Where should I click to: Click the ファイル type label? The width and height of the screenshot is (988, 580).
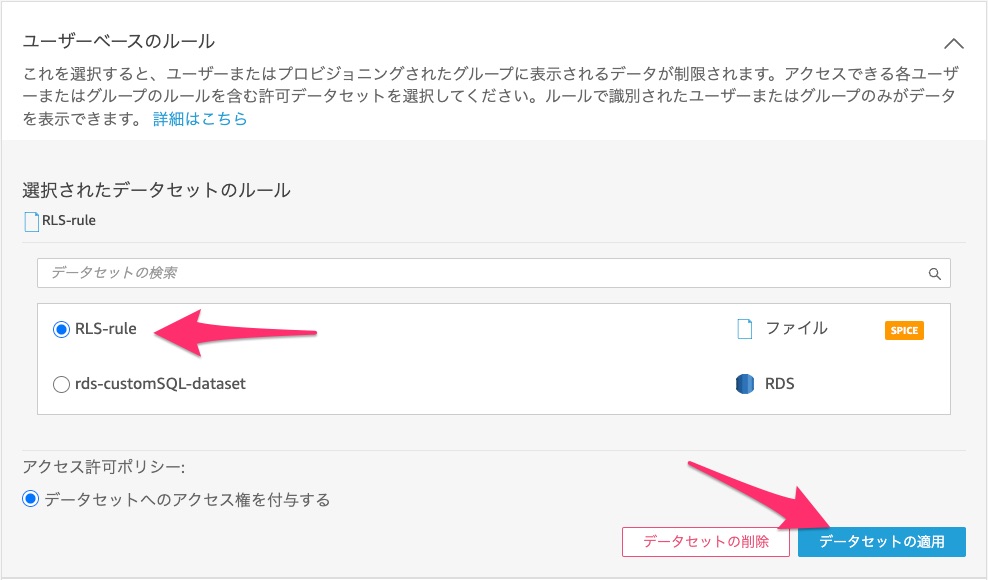pos(796,328)
